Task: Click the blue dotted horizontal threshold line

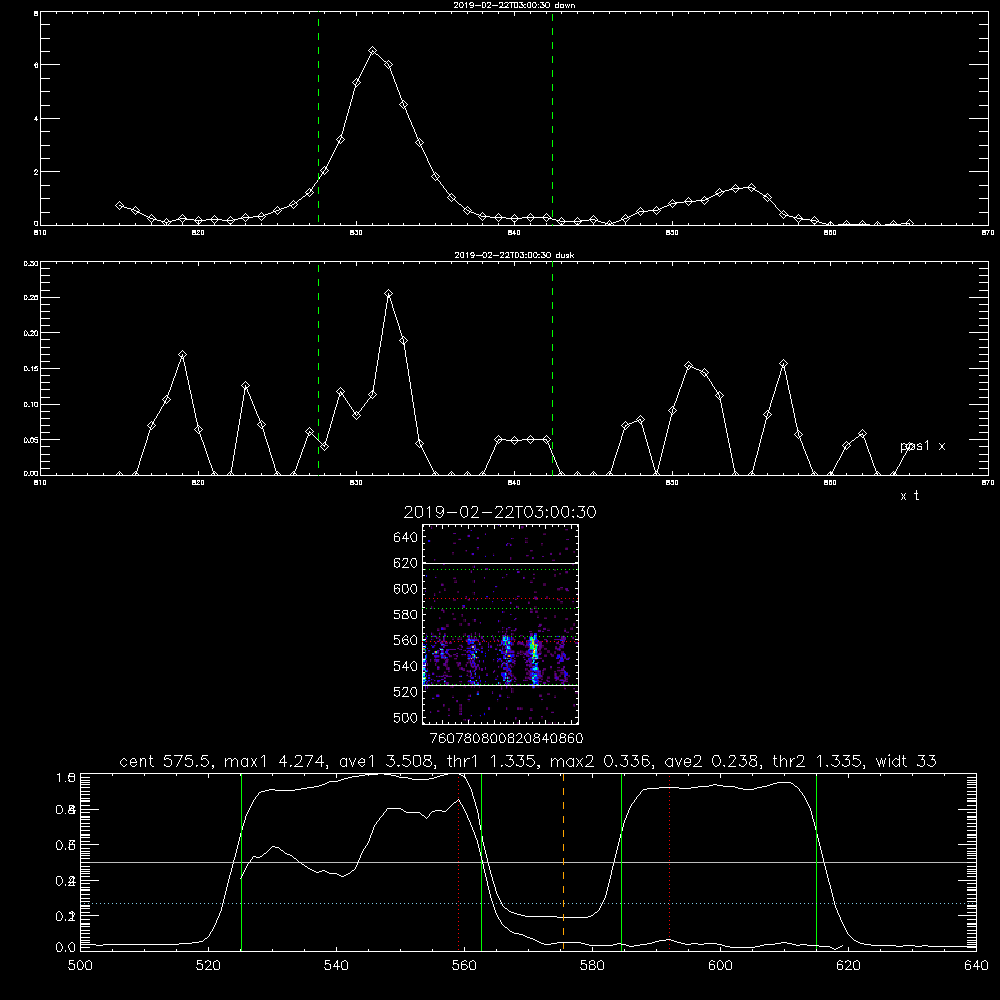Action: pos(528,904)
